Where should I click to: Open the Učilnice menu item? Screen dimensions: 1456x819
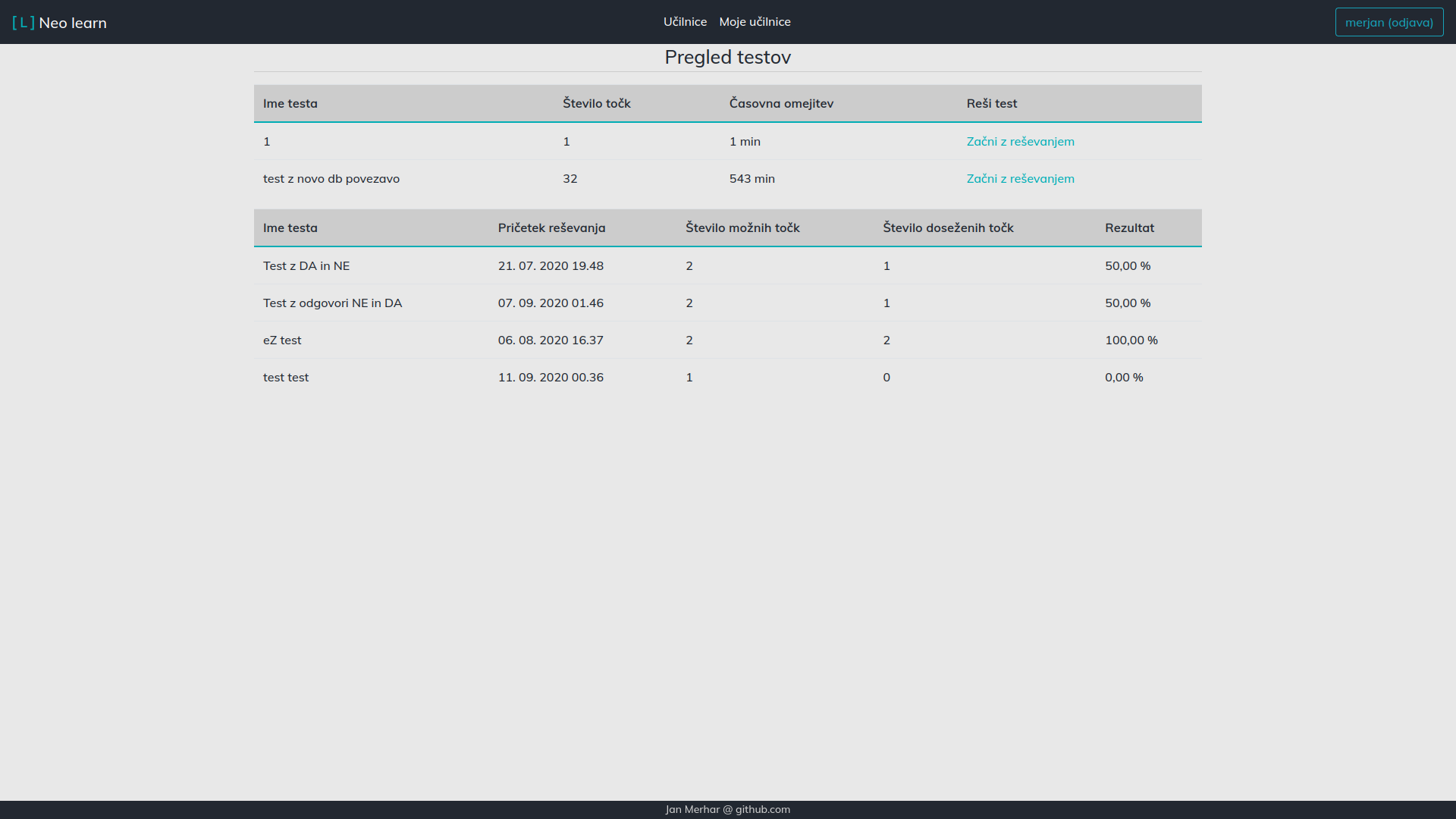685,22
